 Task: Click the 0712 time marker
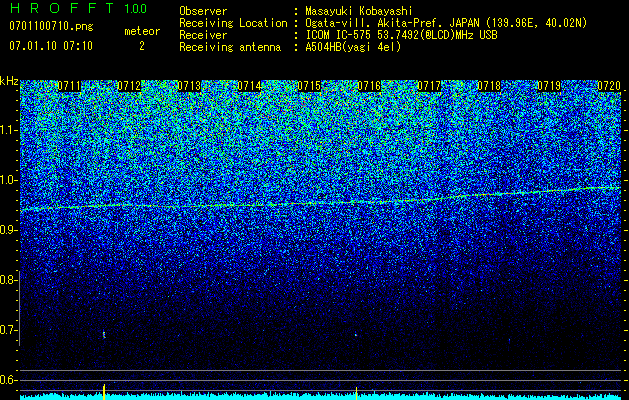click(x=129, y=86)
